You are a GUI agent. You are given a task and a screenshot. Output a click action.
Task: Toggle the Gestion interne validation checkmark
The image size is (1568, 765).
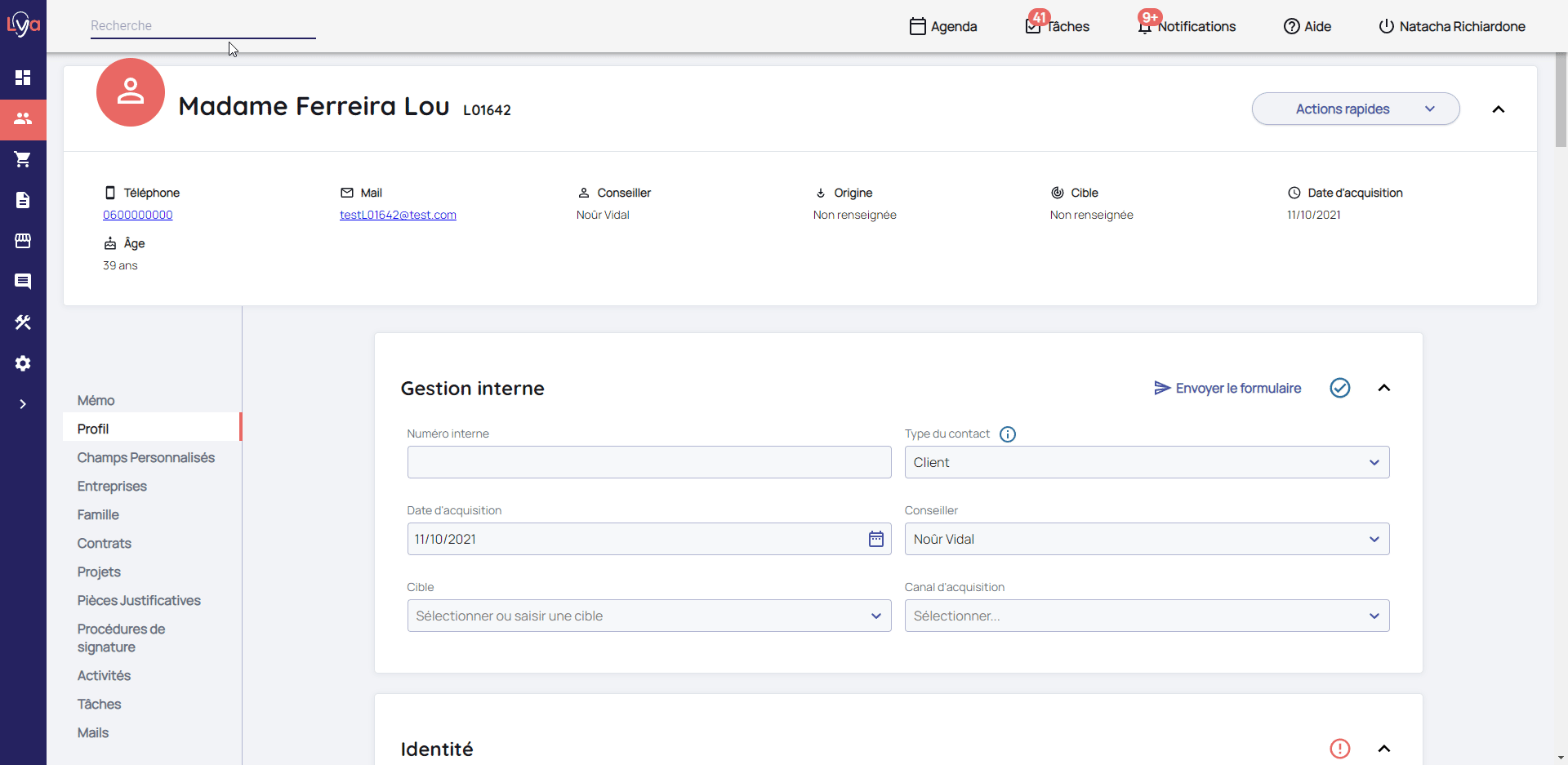[x=1339, y=388]
